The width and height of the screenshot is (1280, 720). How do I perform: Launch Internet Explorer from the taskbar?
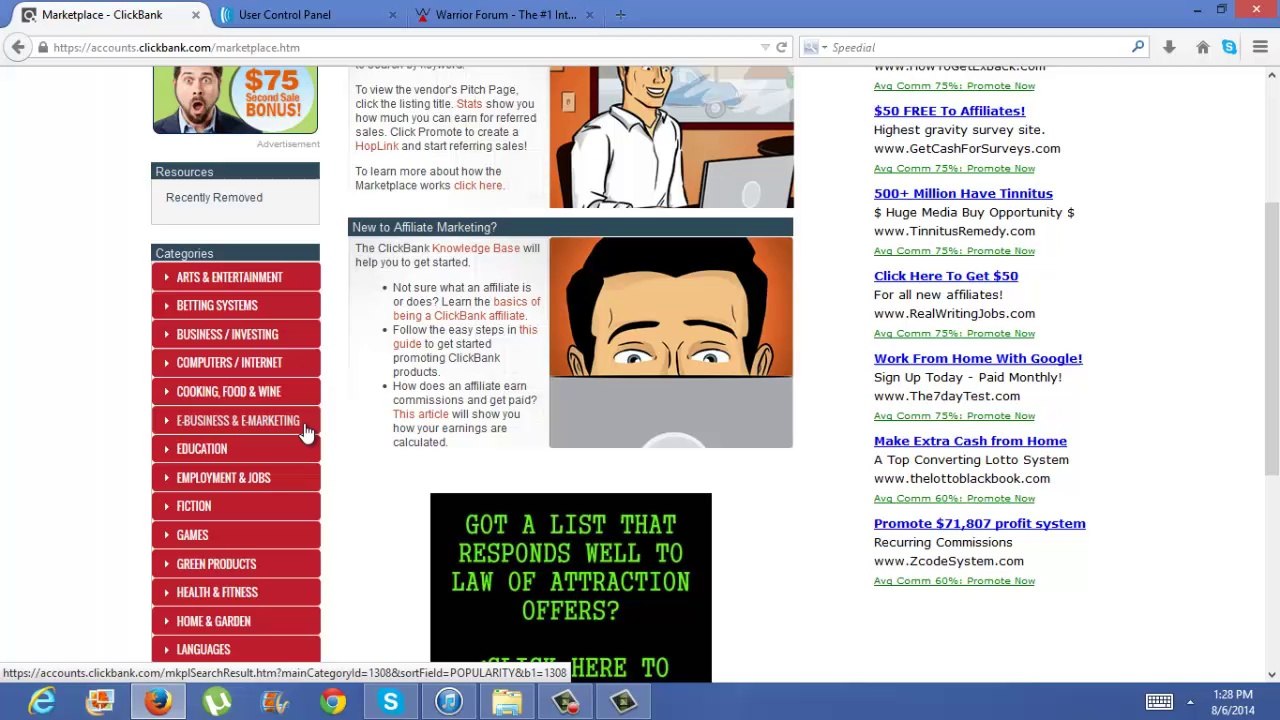42,702
